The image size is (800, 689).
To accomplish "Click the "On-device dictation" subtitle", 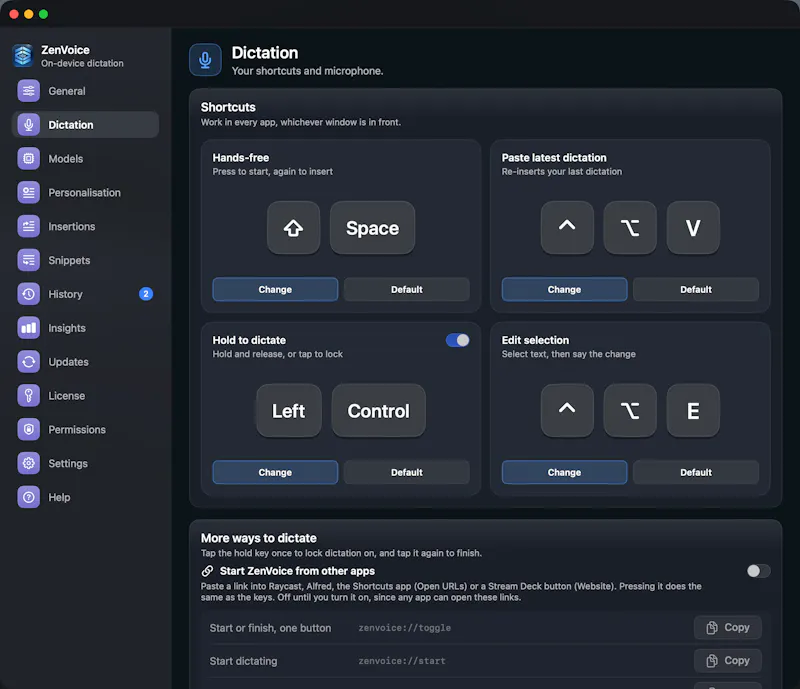I will [82, 63].
